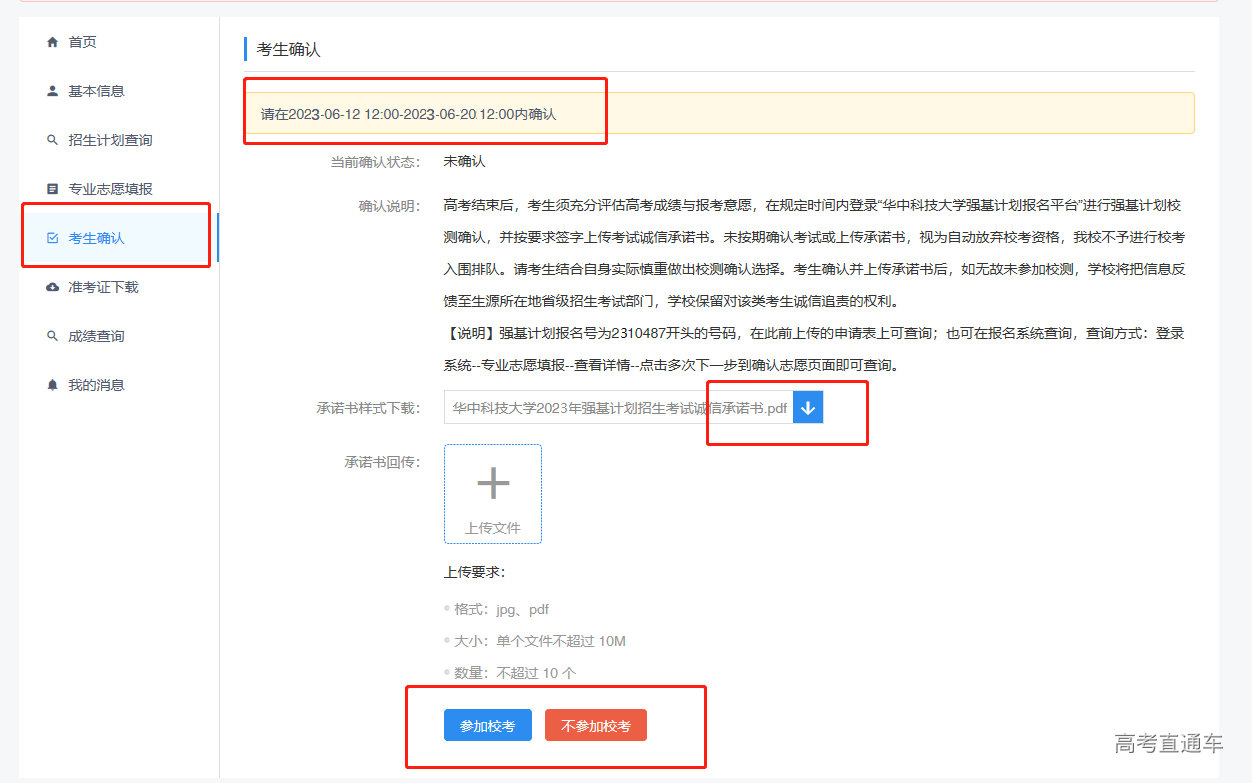Click the search icon beside 成绩查询
Screen dimensions: 1252x783
coord(53,336)
